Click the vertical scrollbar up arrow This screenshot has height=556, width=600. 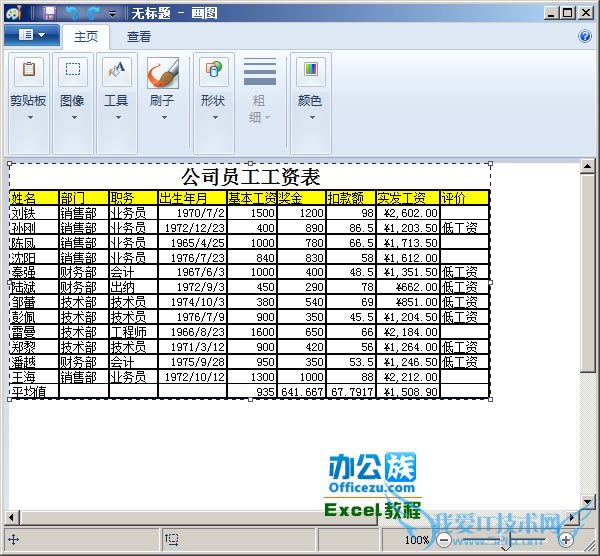(x=587, y=166)
